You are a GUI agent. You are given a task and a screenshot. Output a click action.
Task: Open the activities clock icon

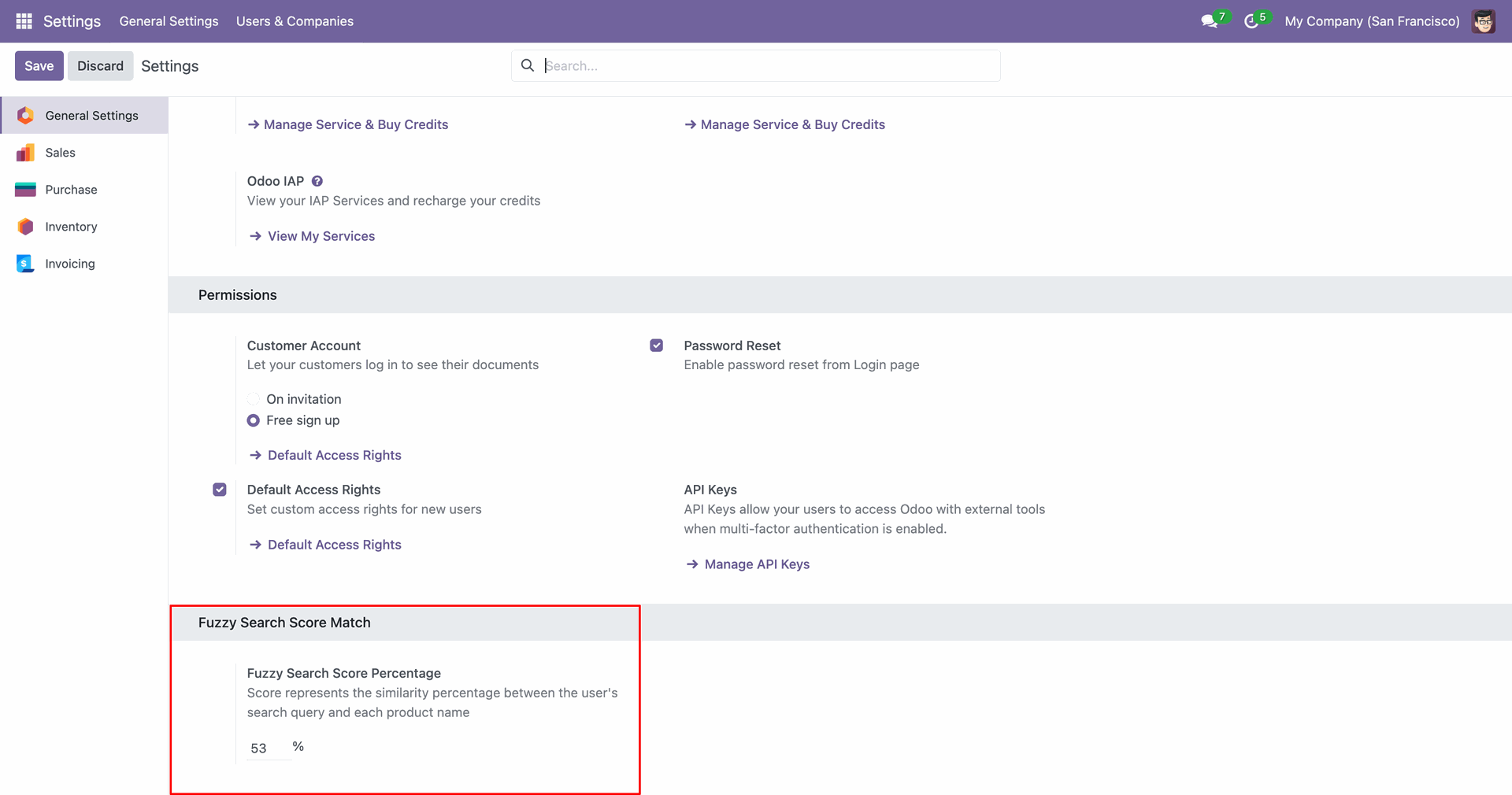1251,21
